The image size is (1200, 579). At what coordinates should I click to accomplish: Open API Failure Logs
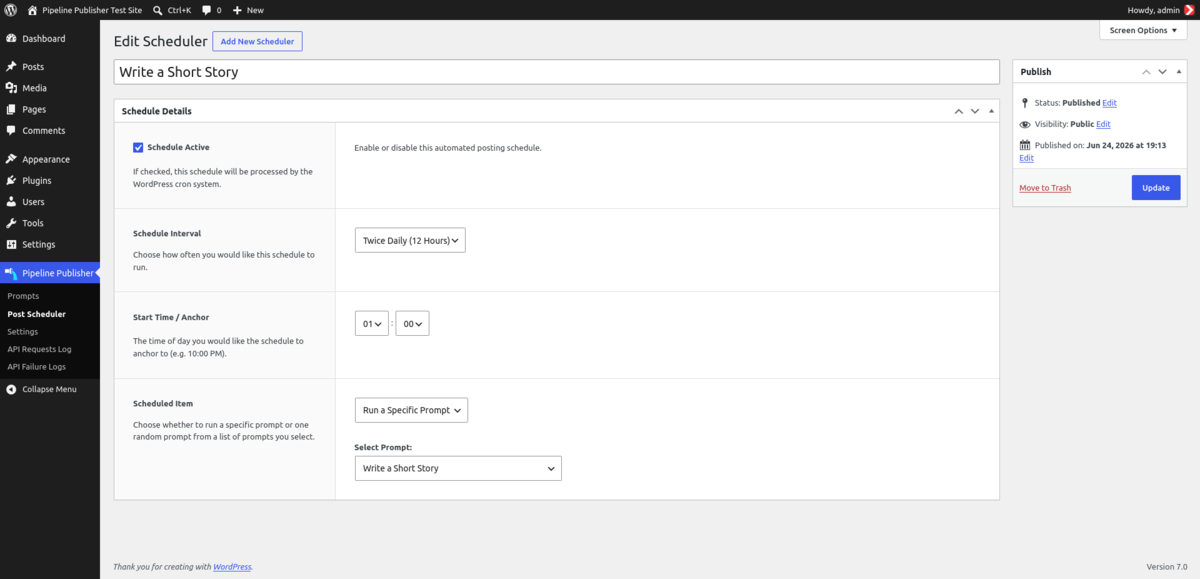pyautogui.click(x=36, y=366)
